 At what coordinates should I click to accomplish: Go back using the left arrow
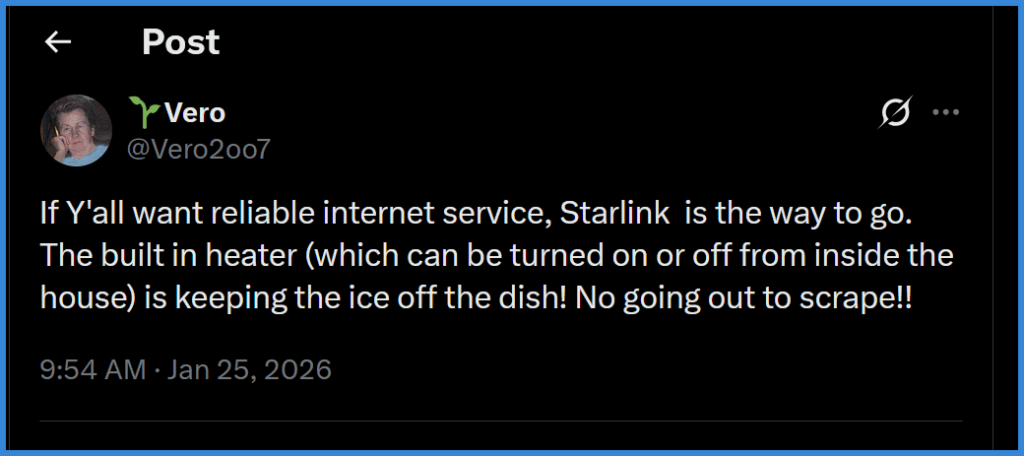pyautogui.click(x=58, y=42)
